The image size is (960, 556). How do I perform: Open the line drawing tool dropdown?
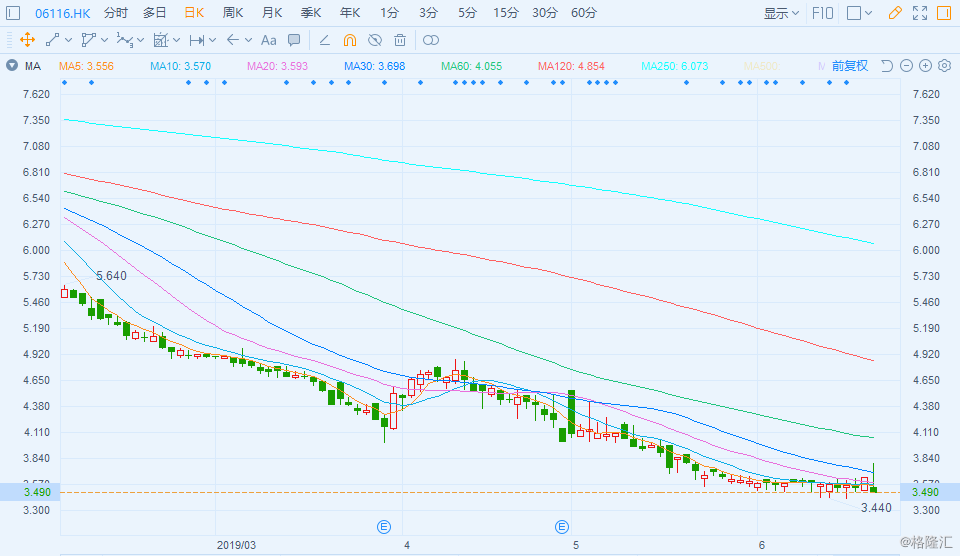pyautogui.click(x=57, y=40)
